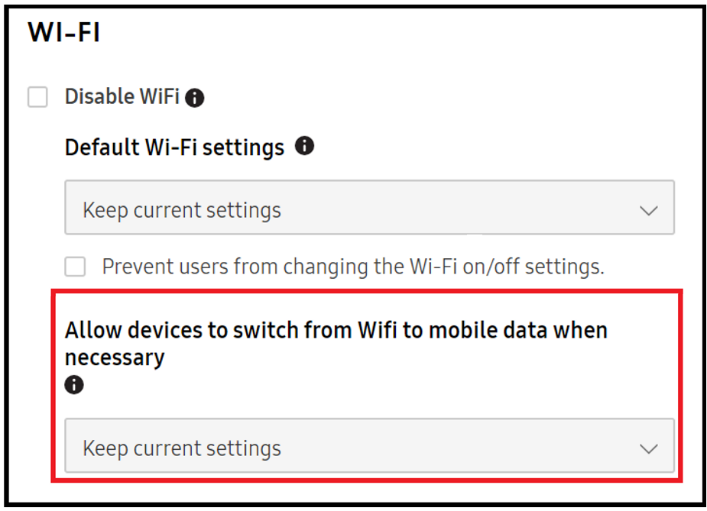Enable Prevent users from changing Wi-Fi settings checkbox

click(75, 266)
